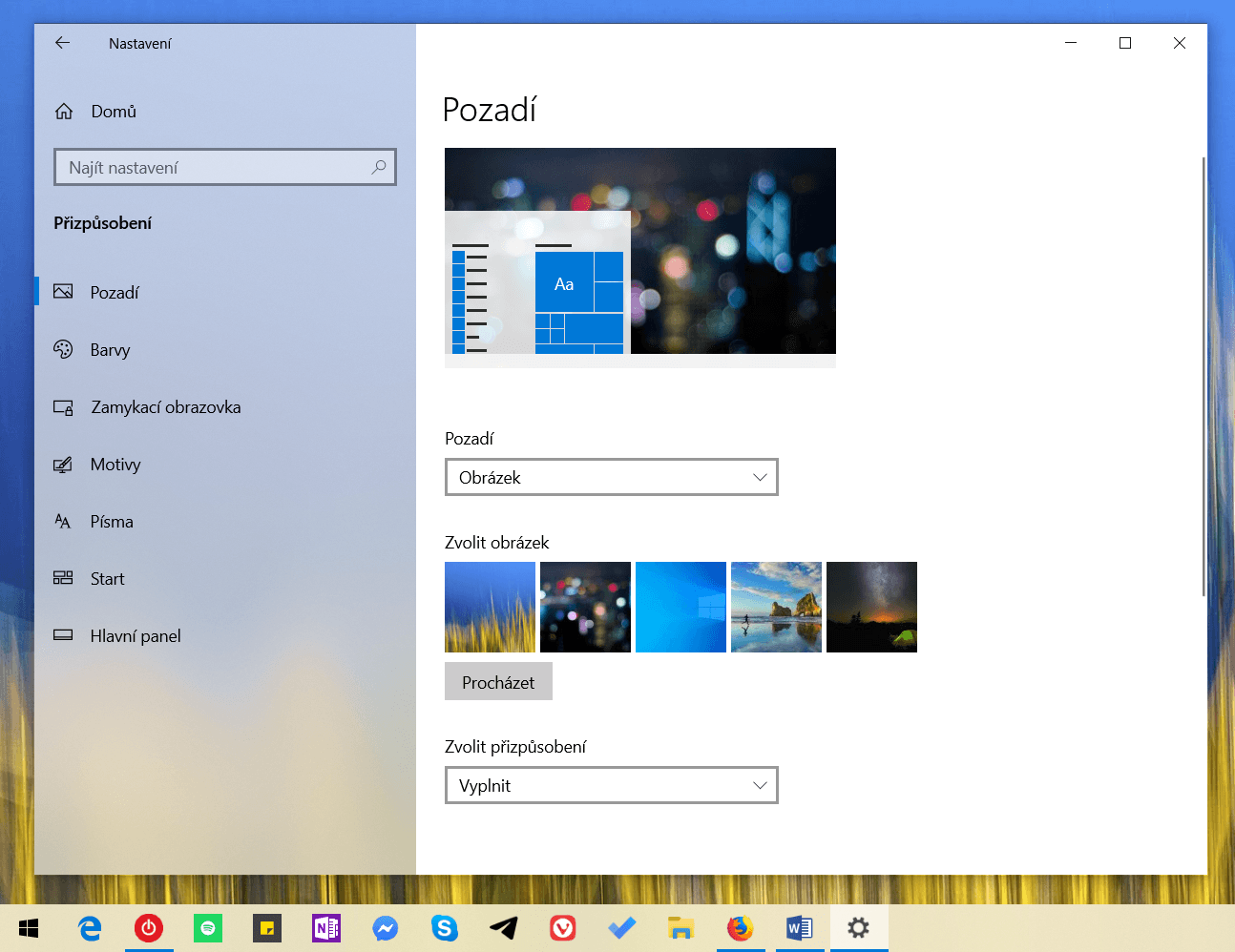Screen dimensions: 1235x952
Task: Open the red power icon app in the taskbar
Action: (x=149, y=928)
